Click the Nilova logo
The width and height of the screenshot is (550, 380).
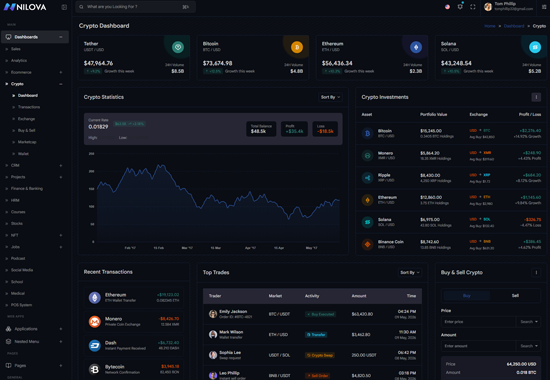click(25, 7)
